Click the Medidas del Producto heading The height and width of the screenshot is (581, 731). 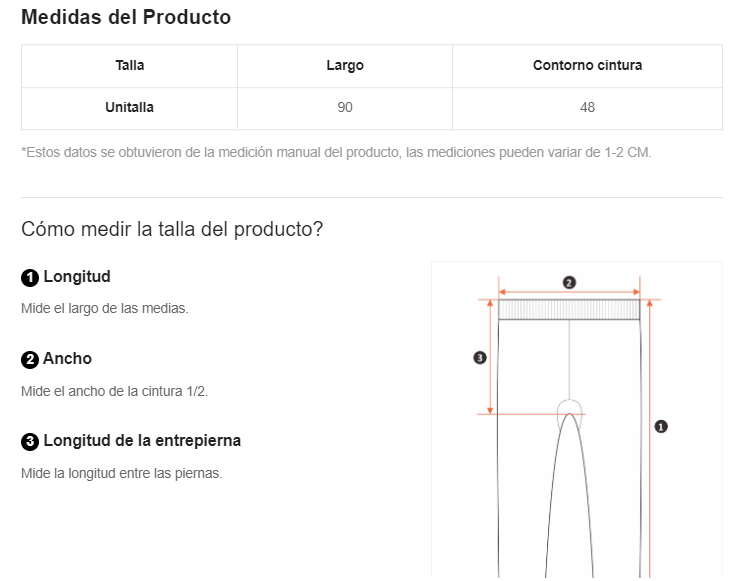[x=126, y=18]
